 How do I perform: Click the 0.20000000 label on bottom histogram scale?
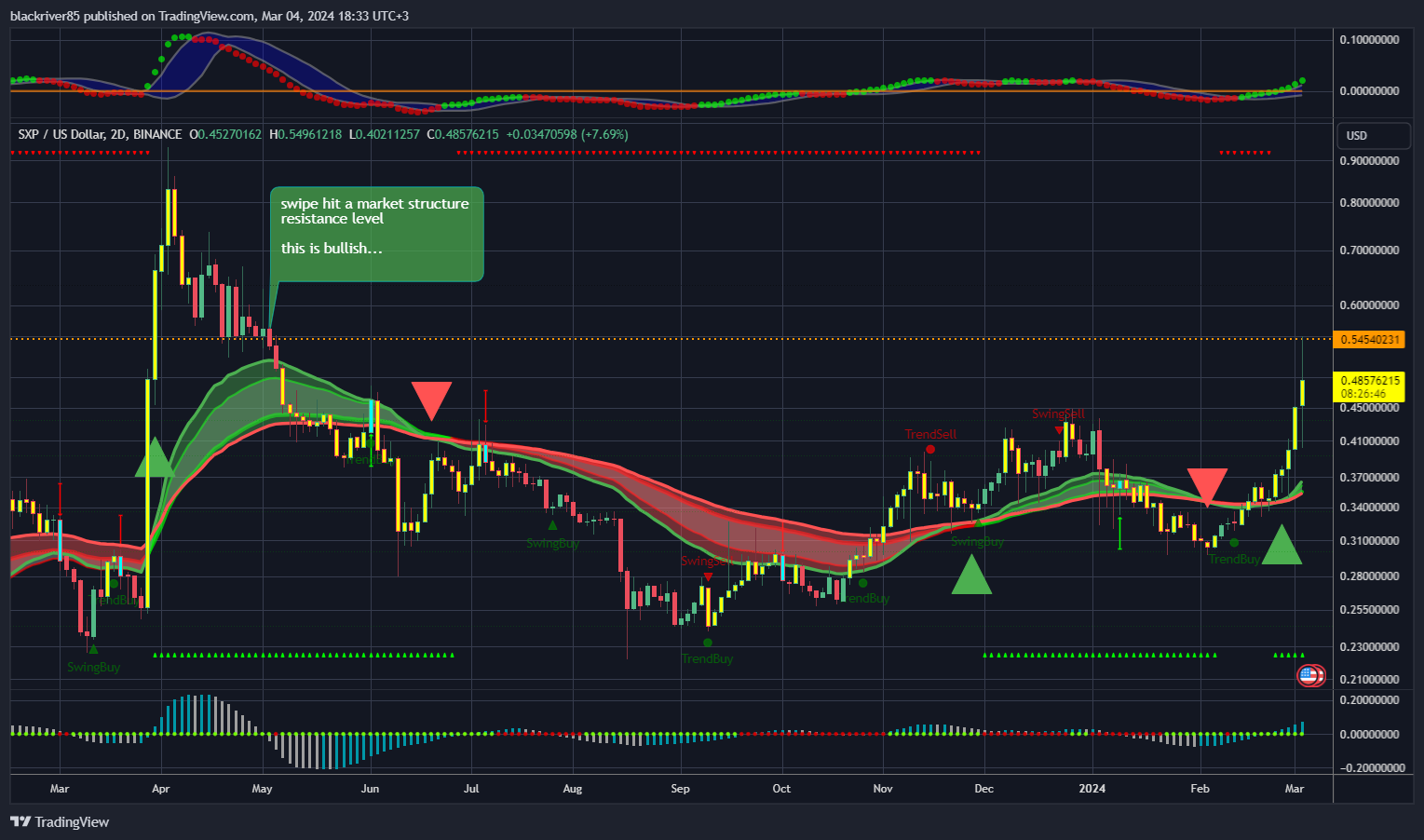[1369, 700]
